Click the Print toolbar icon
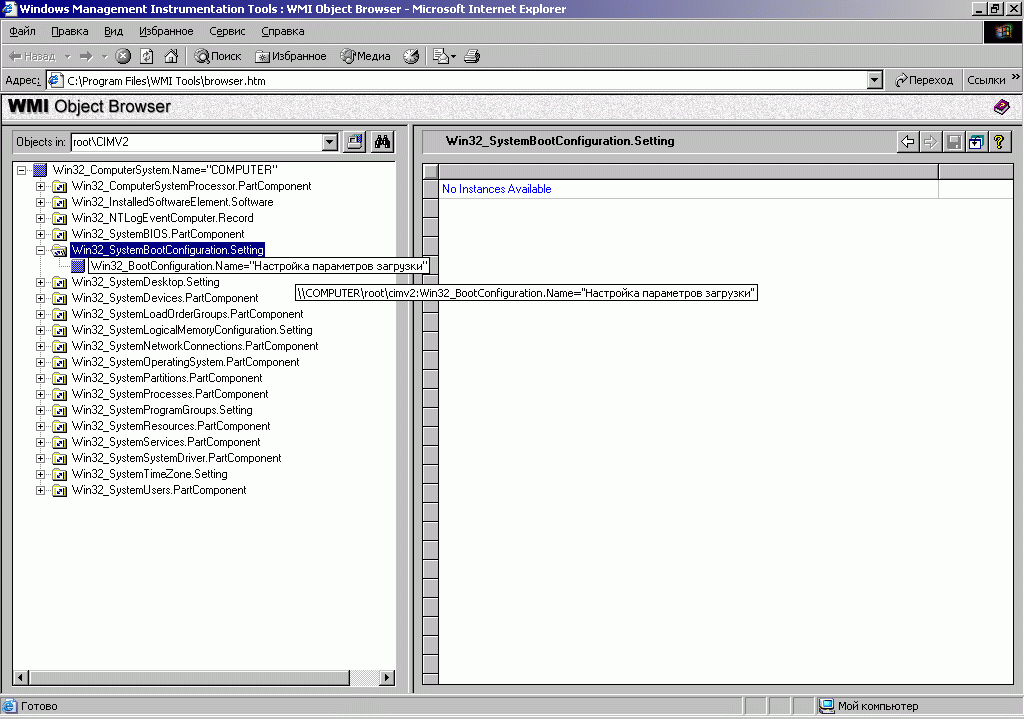 click(472, 57)
